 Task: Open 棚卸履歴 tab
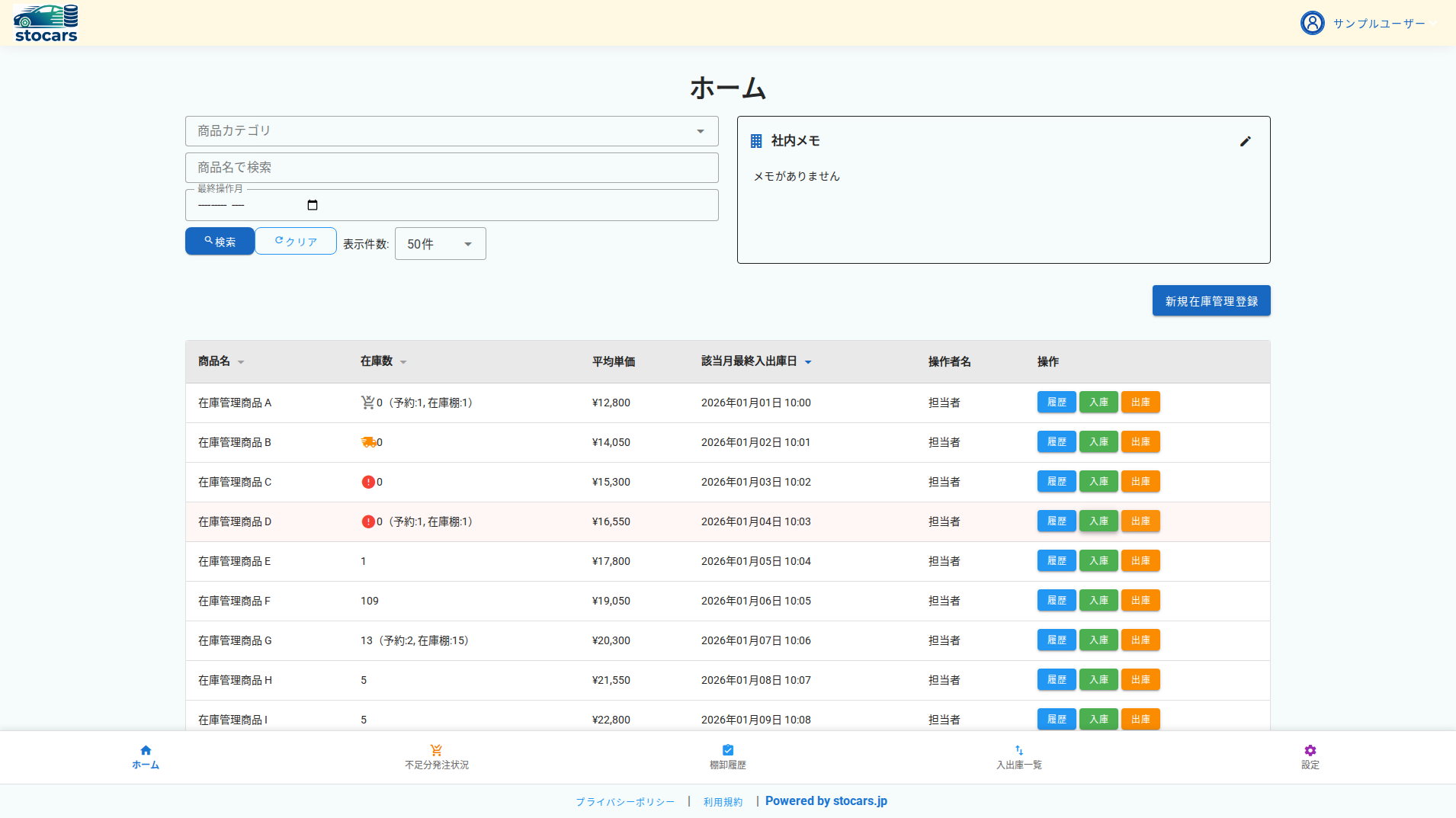[728, 757]
